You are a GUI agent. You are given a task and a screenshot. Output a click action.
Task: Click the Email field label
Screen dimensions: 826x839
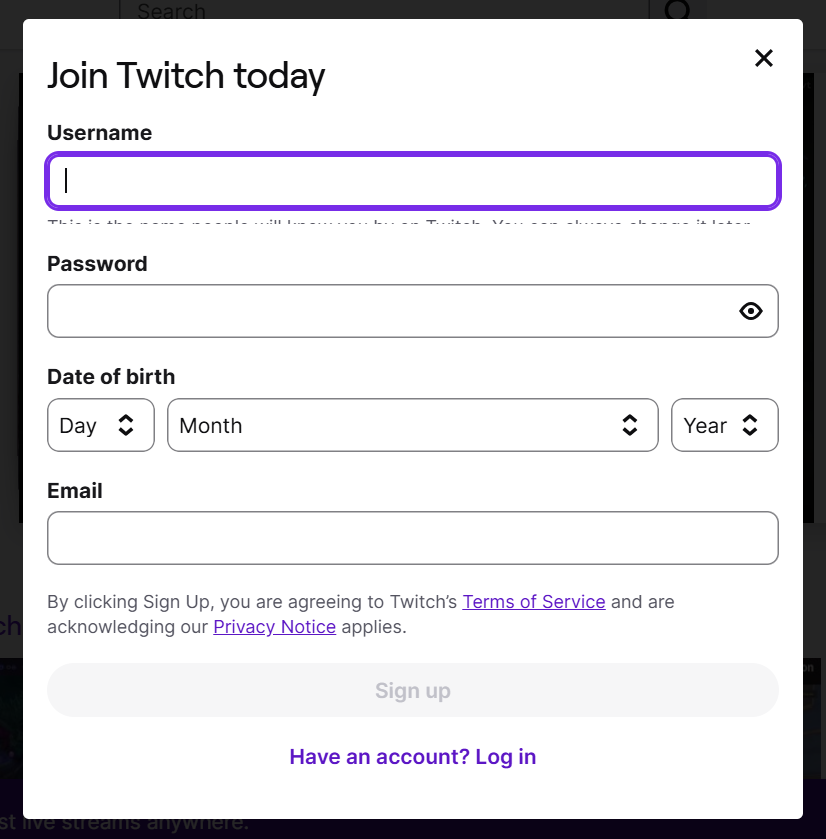coord(75,491)
